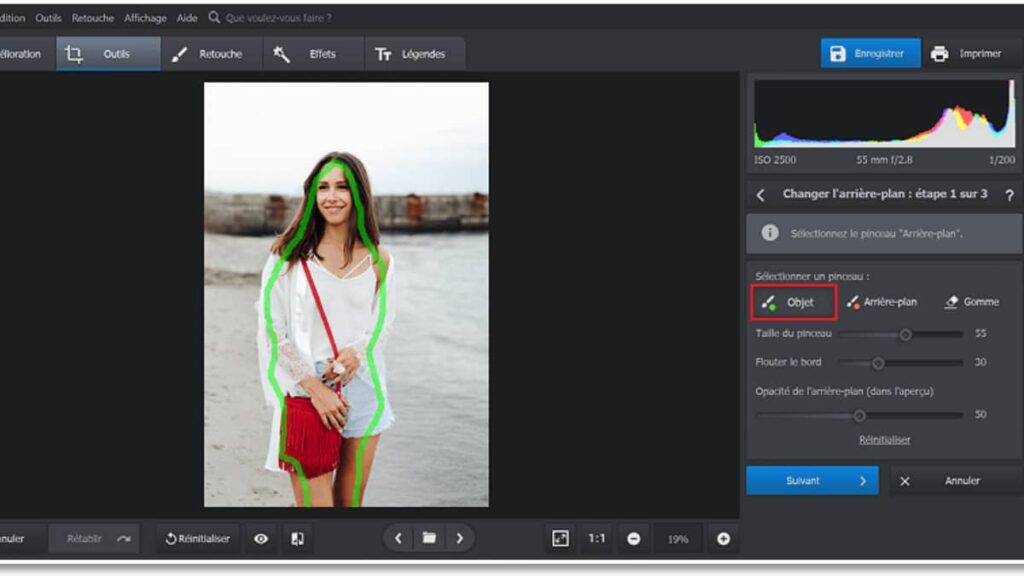Click the 'ISO 2500' text

775,160
